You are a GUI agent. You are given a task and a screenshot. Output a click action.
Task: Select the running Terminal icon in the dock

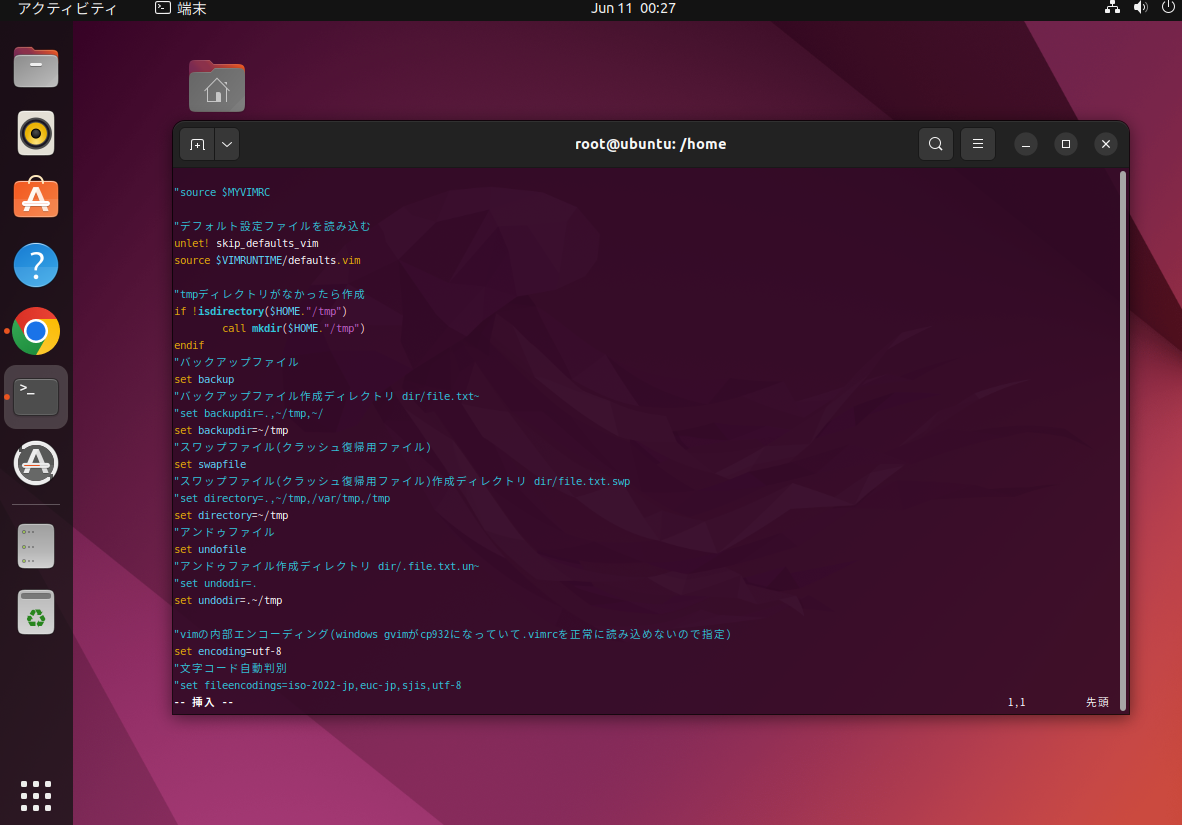tap(36, 396)
